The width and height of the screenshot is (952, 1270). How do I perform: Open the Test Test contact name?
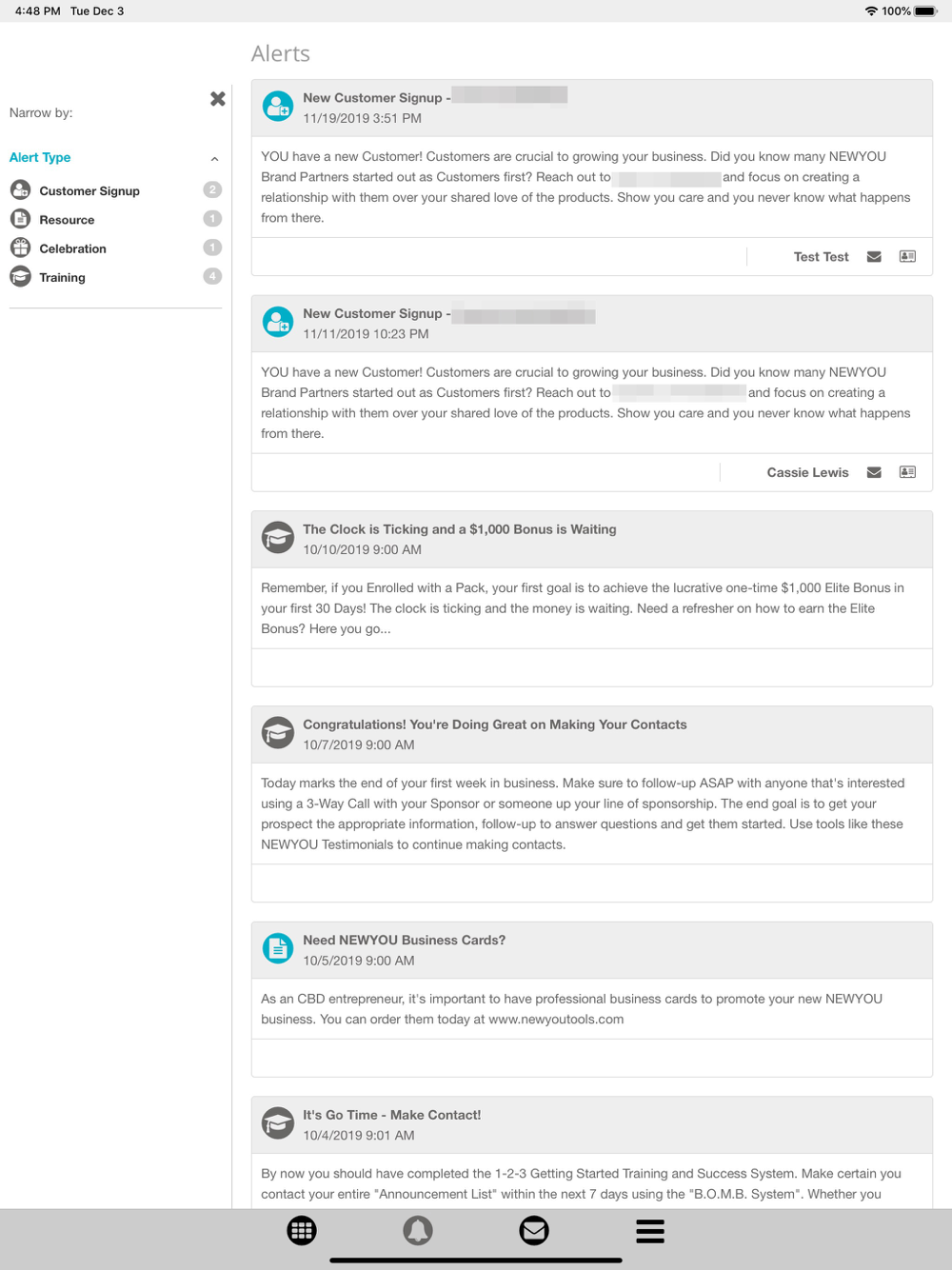(821, 257)
